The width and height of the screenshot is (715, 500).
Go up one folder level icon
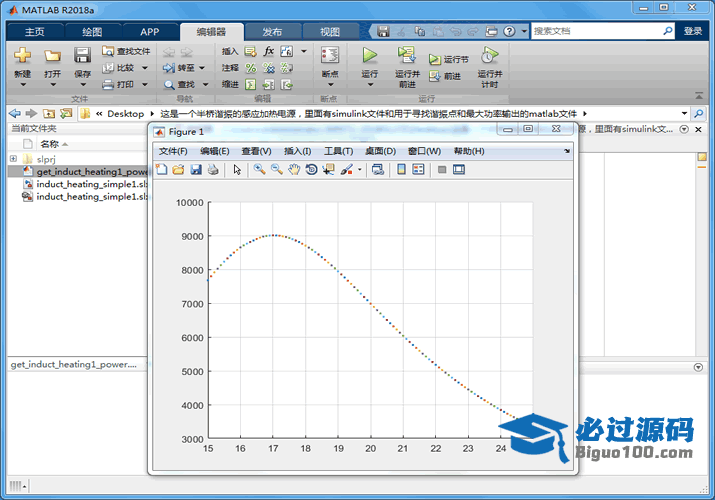point(49,113)
